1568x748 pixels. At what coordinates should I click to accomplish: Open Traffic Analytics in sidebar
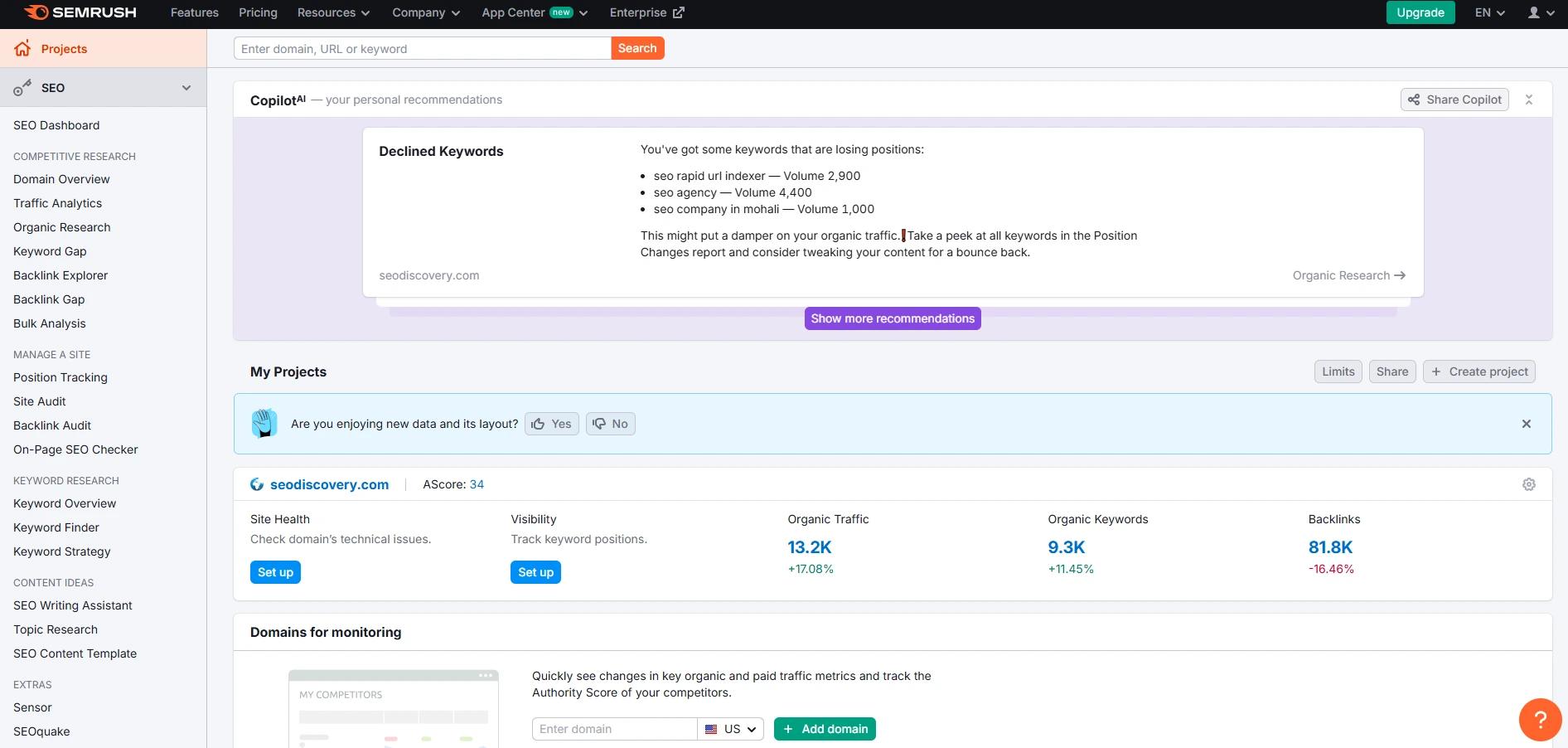pyautogui.click(x=57, y=203)
